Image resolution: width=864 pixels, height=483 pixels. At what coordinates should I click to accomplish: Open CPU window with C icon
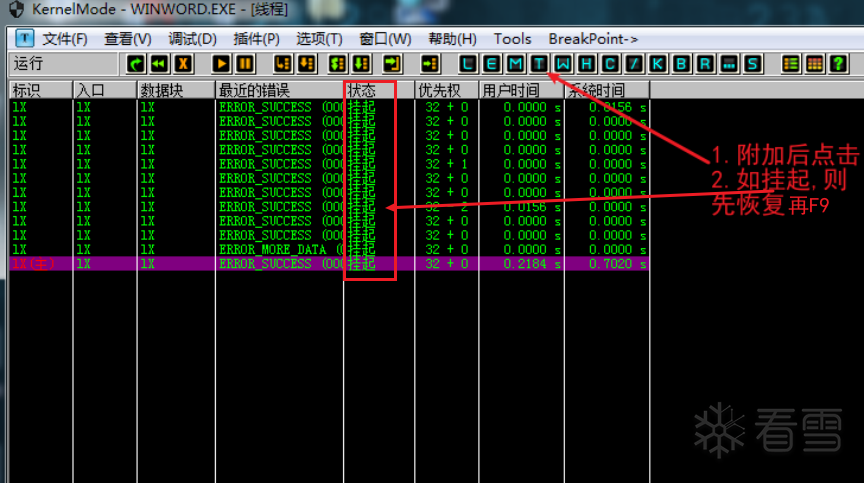(610, 64)
